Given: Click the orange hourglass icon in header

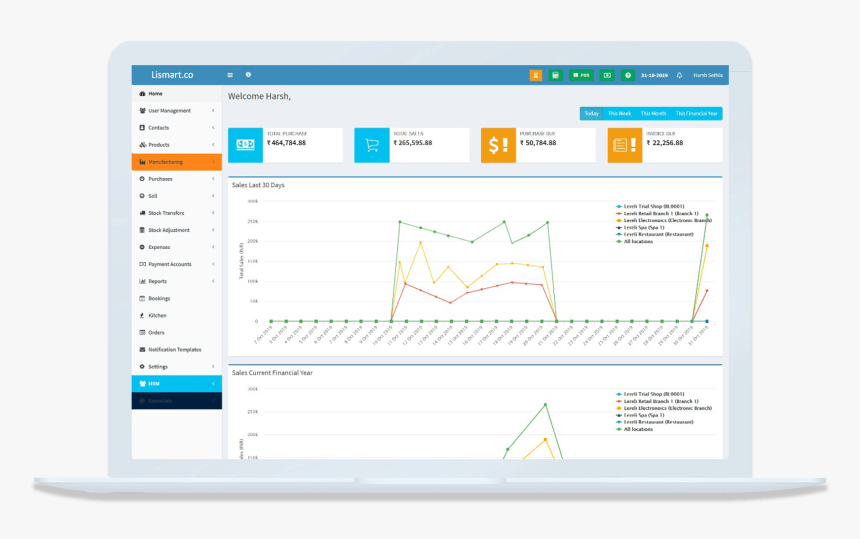Looking at the screenshot, I should tap(535, 75).
